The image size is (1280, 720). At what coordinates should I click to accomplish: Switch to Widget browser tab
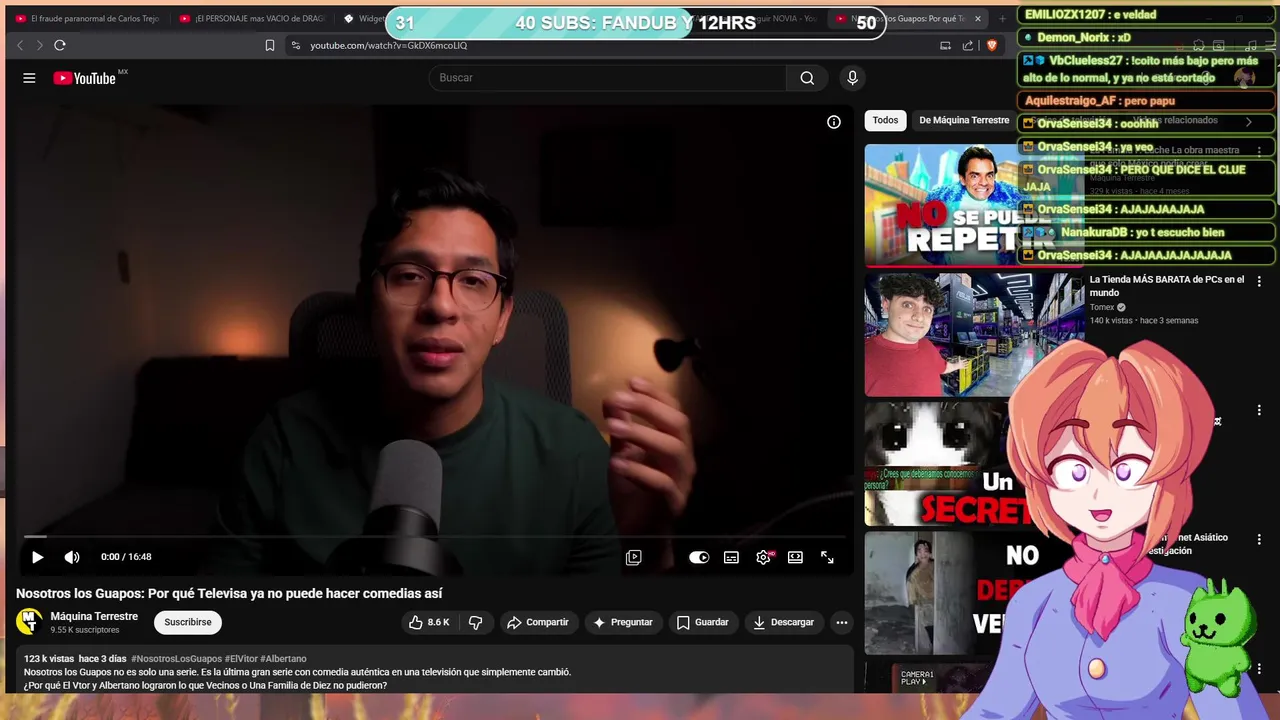(x=364, y=18)
